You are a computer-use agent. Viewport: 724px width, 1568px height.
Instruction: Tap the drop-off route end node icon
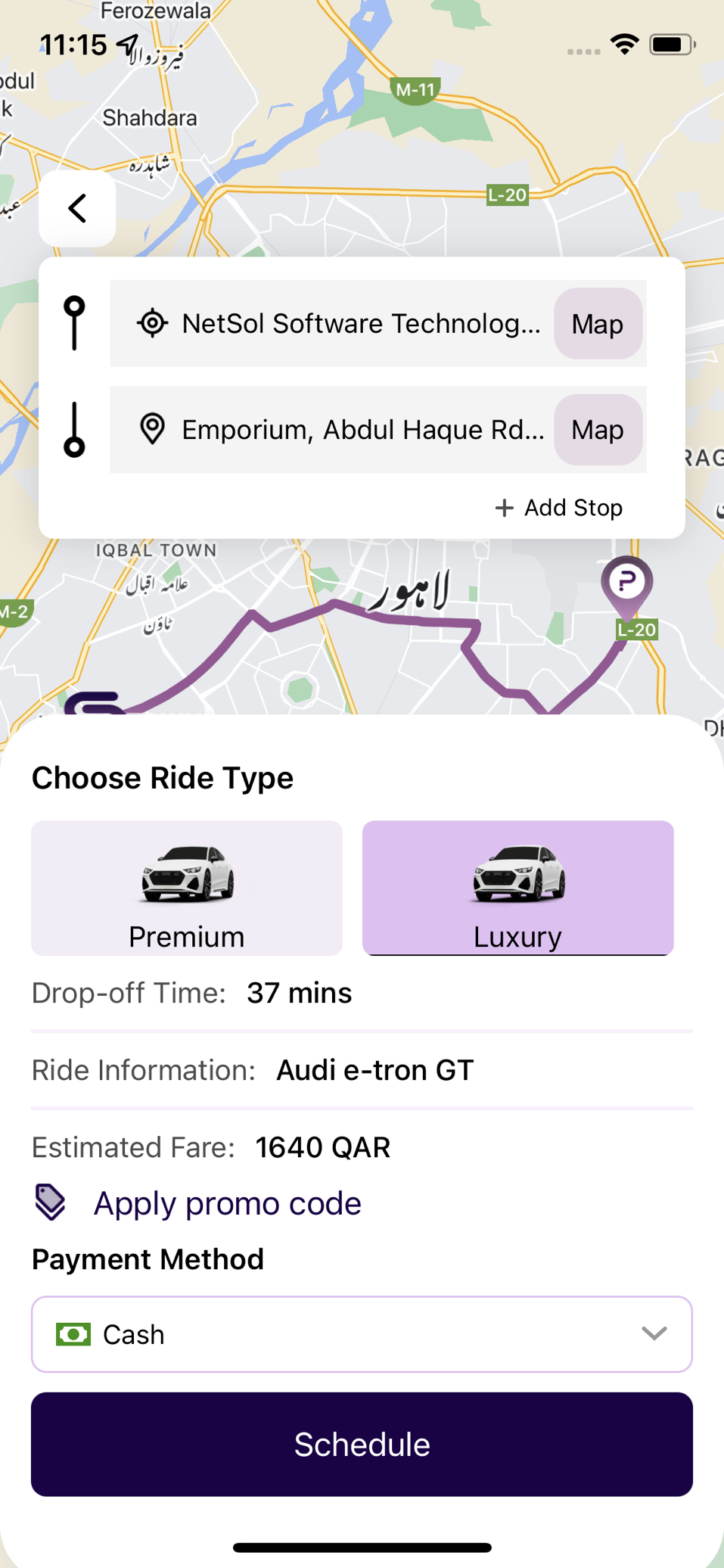pos(74,430)
